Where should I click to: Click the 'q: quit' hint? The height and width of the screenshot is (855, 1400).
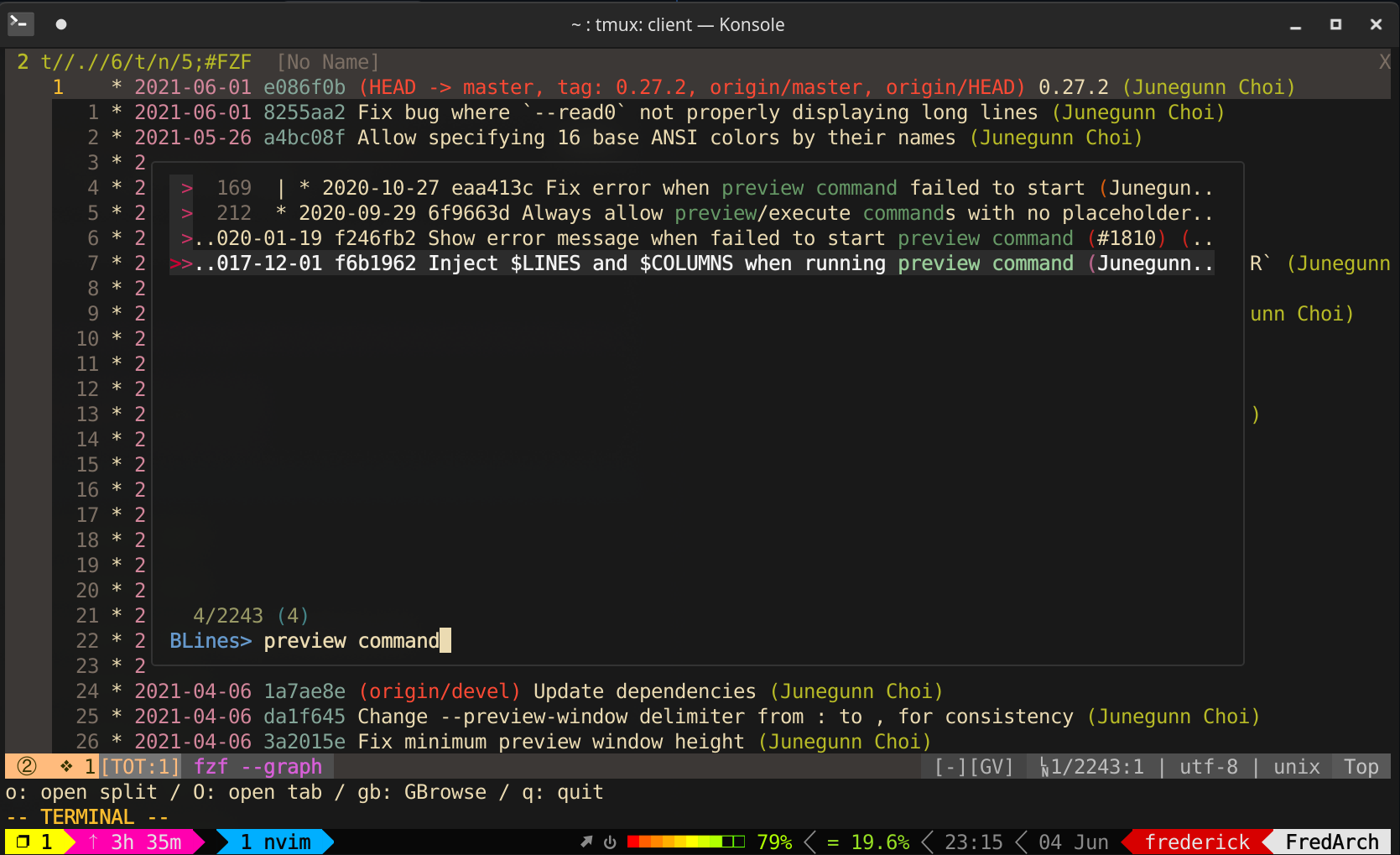click(x=563, y=792)
